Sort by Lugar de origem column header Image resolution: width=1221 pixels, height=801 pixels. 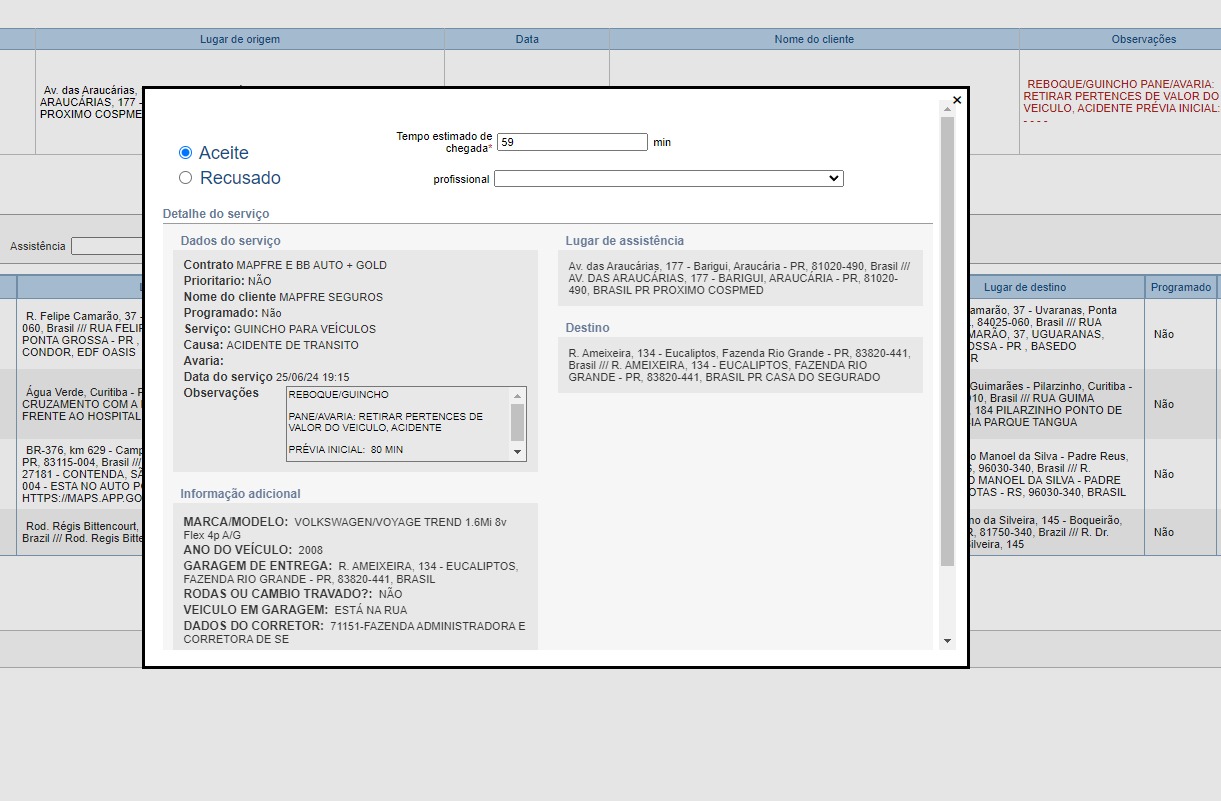(x=240, y=39)
